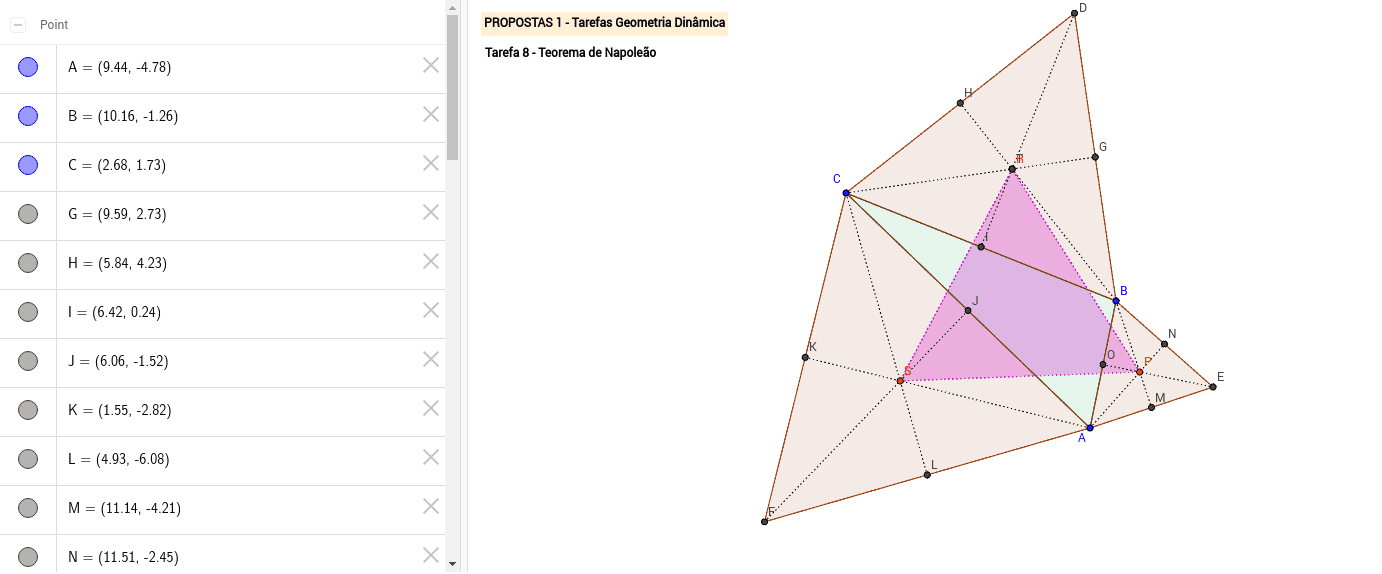Show point G using its visibility circle

click(28, 214)
